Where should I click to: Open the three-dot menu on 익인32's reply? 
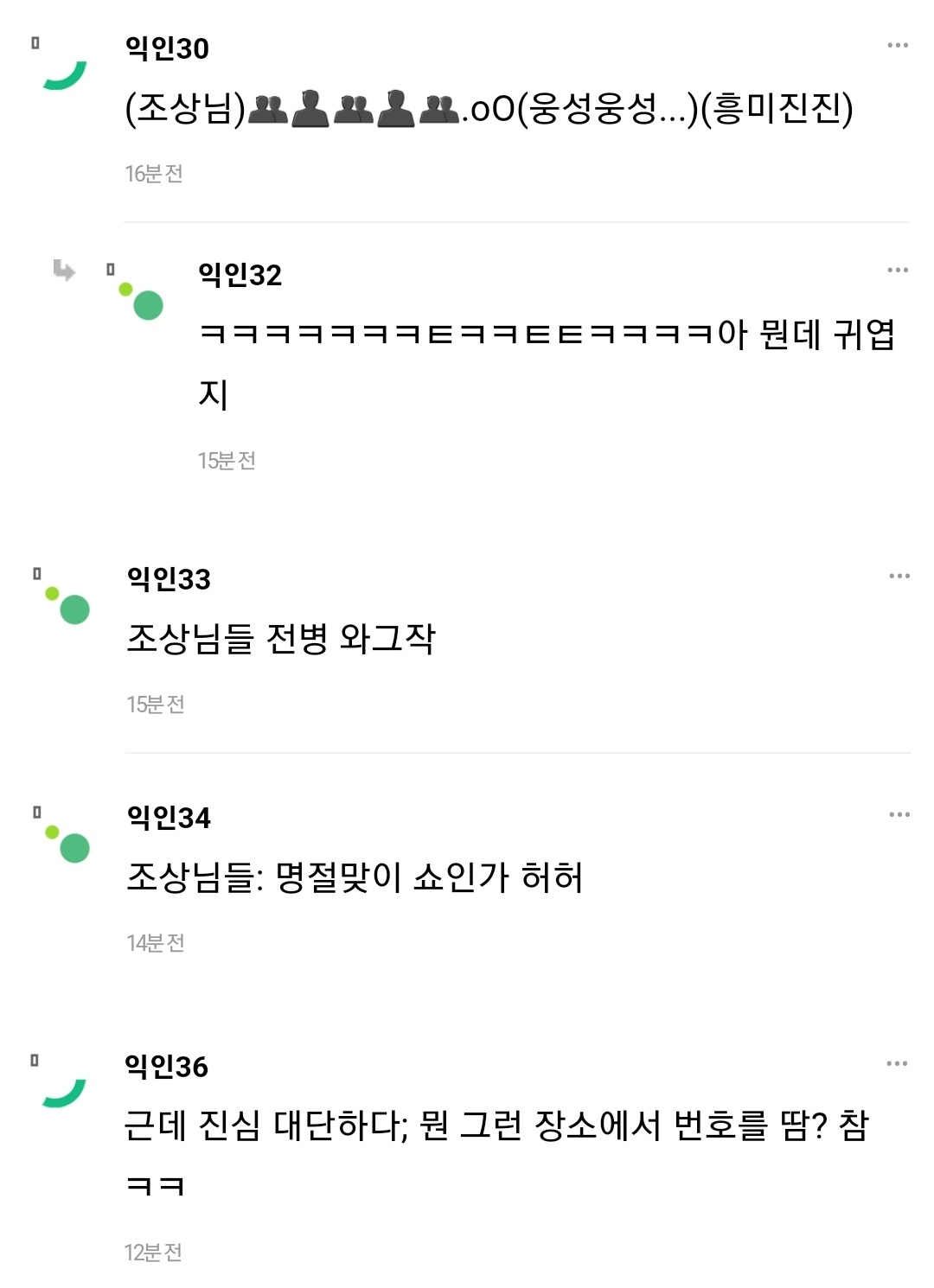point(898,270)
